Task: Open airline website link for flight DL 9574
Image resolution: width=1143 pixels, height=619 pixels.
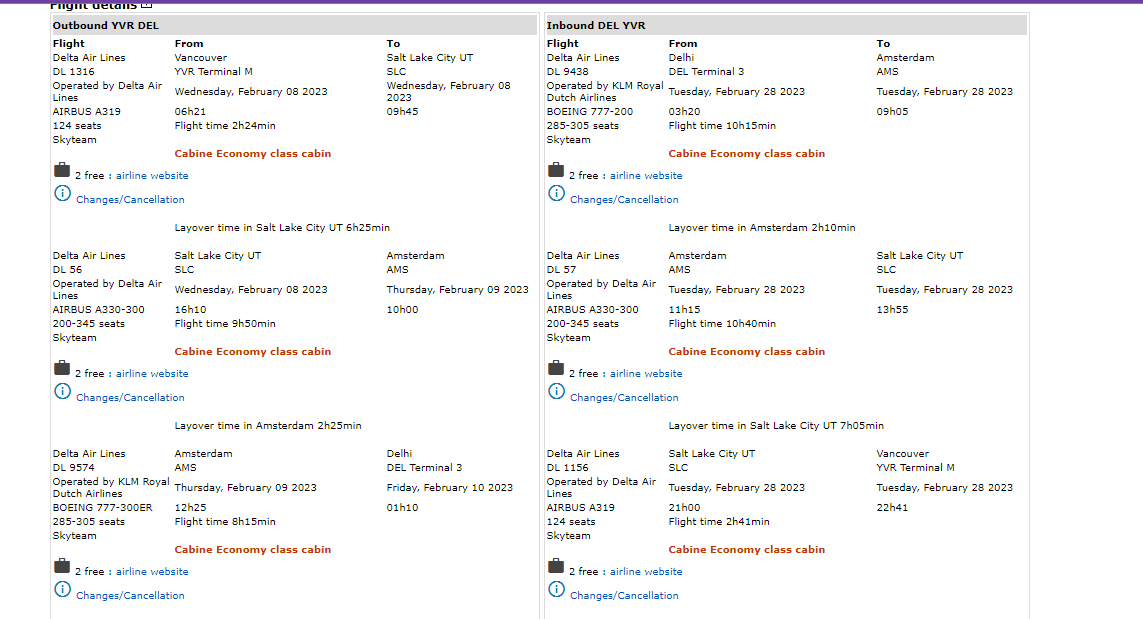Action: click(x=152, y=572)
